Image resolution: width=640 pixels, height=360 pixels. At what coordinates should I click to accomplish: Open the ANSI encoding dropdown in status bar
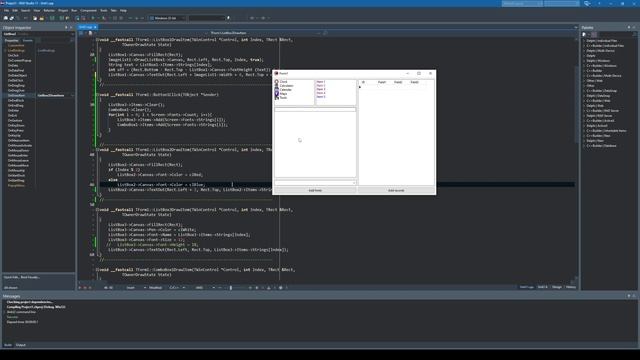point(204,288)
